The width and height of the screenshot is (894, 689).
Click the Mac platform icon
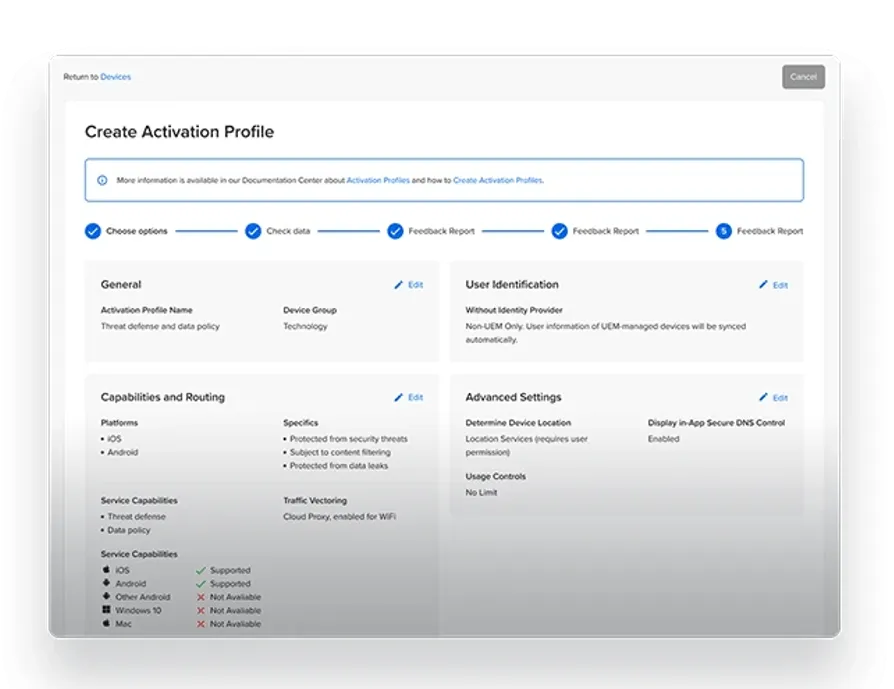coord(106,623)
